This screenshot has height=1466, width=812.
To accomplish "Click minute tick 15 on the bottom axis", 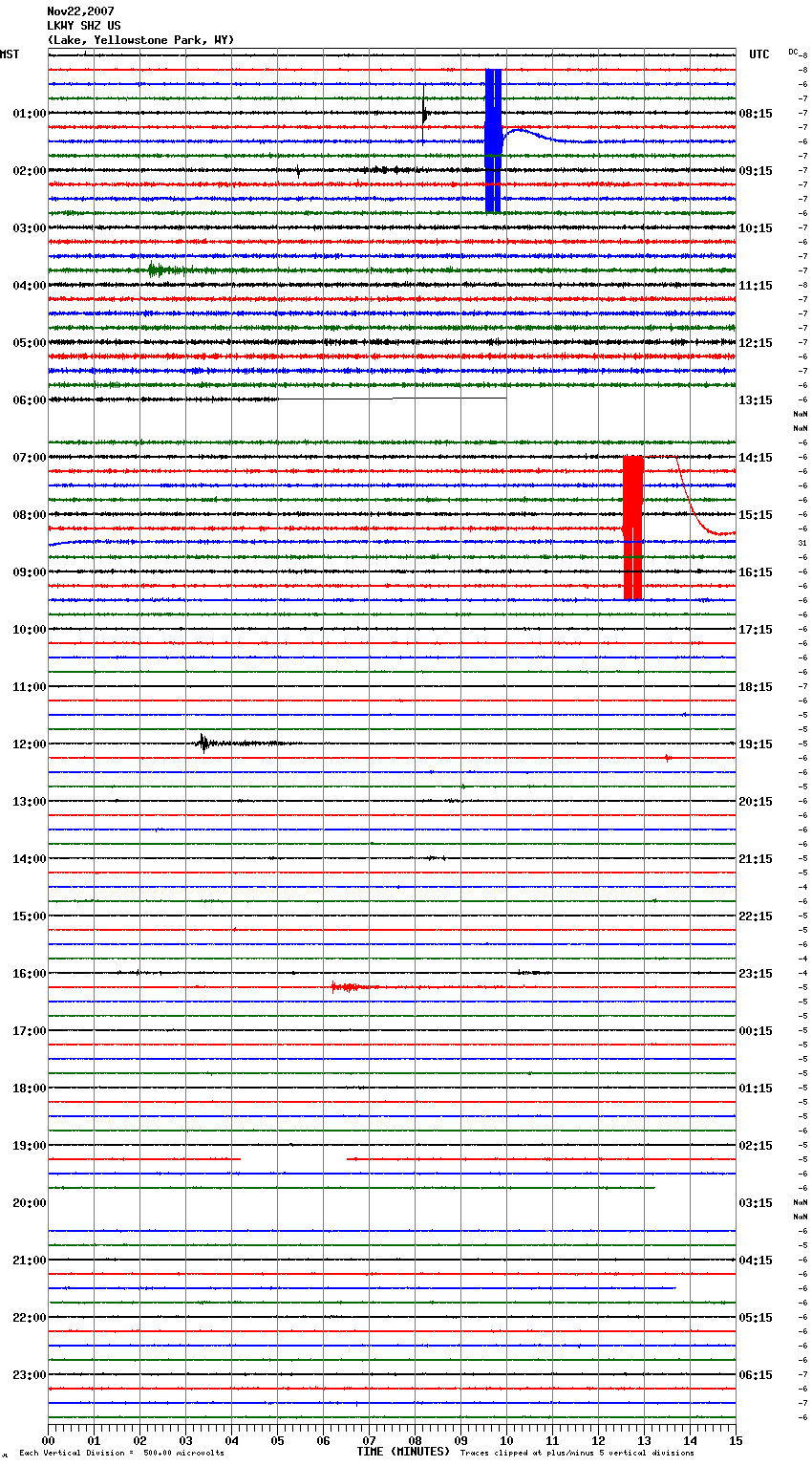I will [x=736, y=1441].
